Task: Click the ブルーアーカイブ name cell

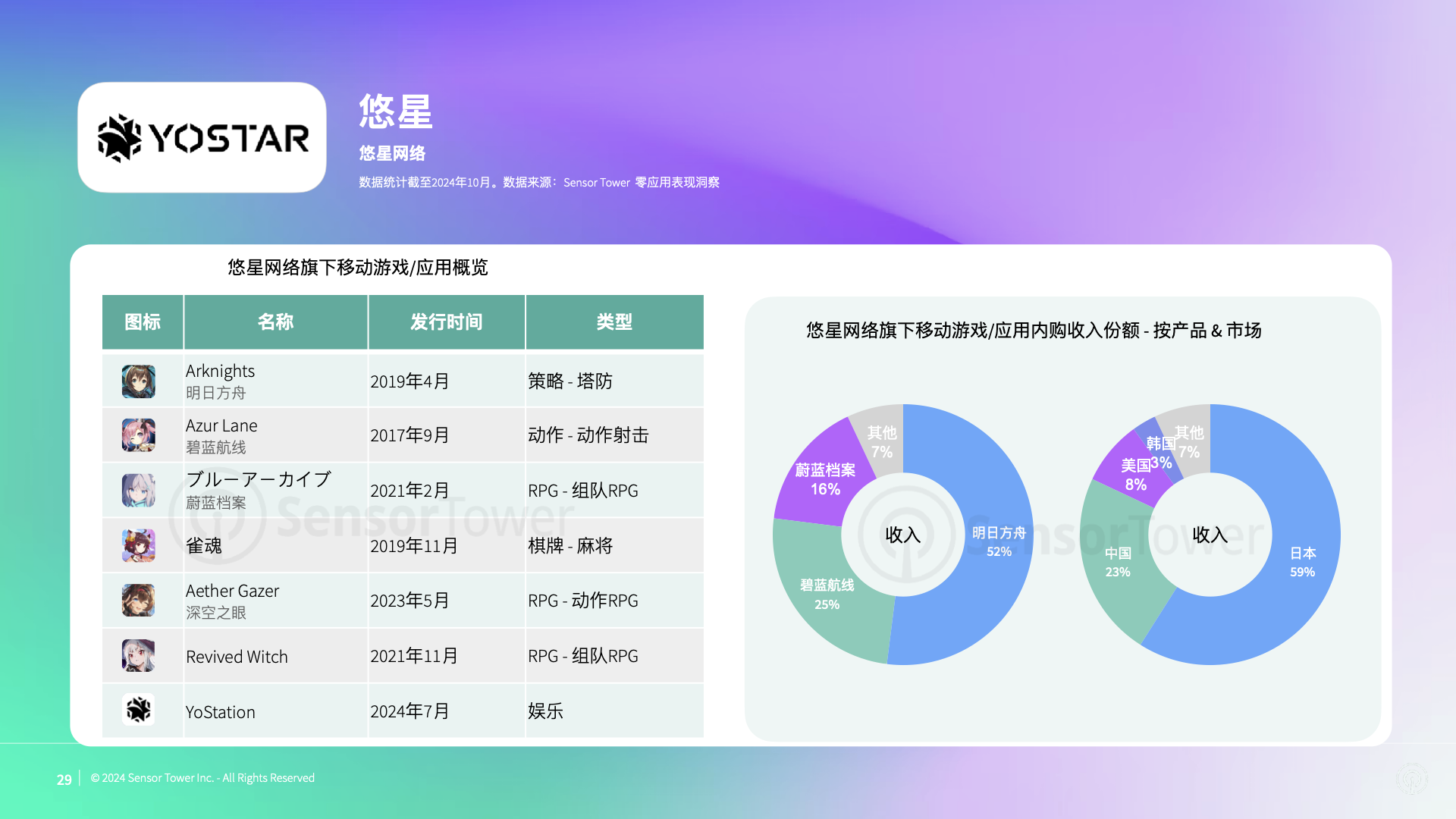Action: tap(275, 491)
